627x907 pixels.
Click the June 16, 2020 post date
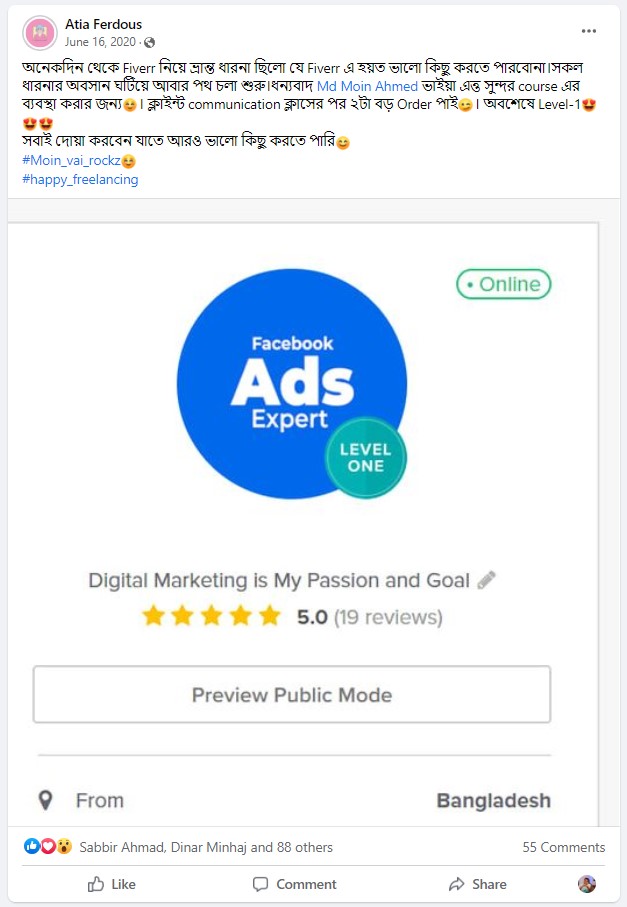point(100,42)
